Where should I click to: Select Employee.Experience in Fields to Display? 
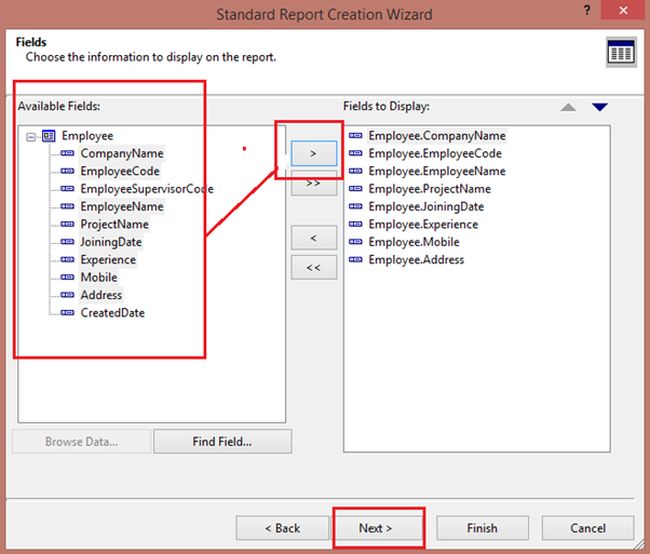coord(423,224)
